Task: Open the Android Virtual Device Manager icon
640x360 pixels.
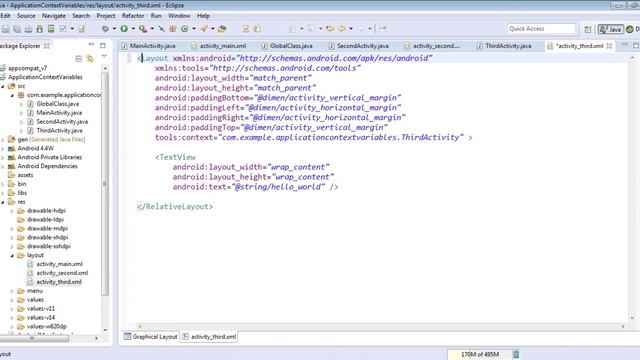Action: [51, 29]
